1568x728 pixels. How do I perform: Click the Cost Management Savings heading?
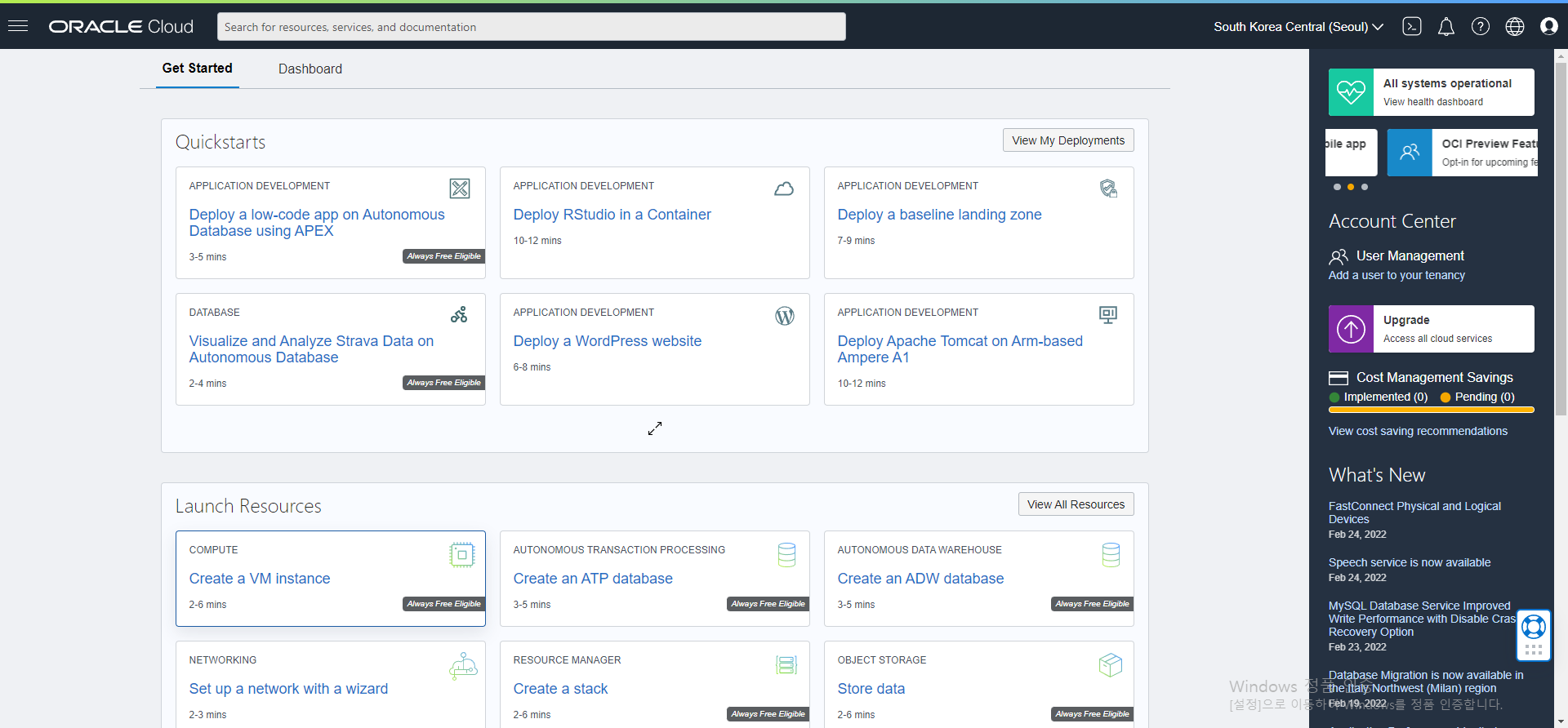tap(1434, 378)
